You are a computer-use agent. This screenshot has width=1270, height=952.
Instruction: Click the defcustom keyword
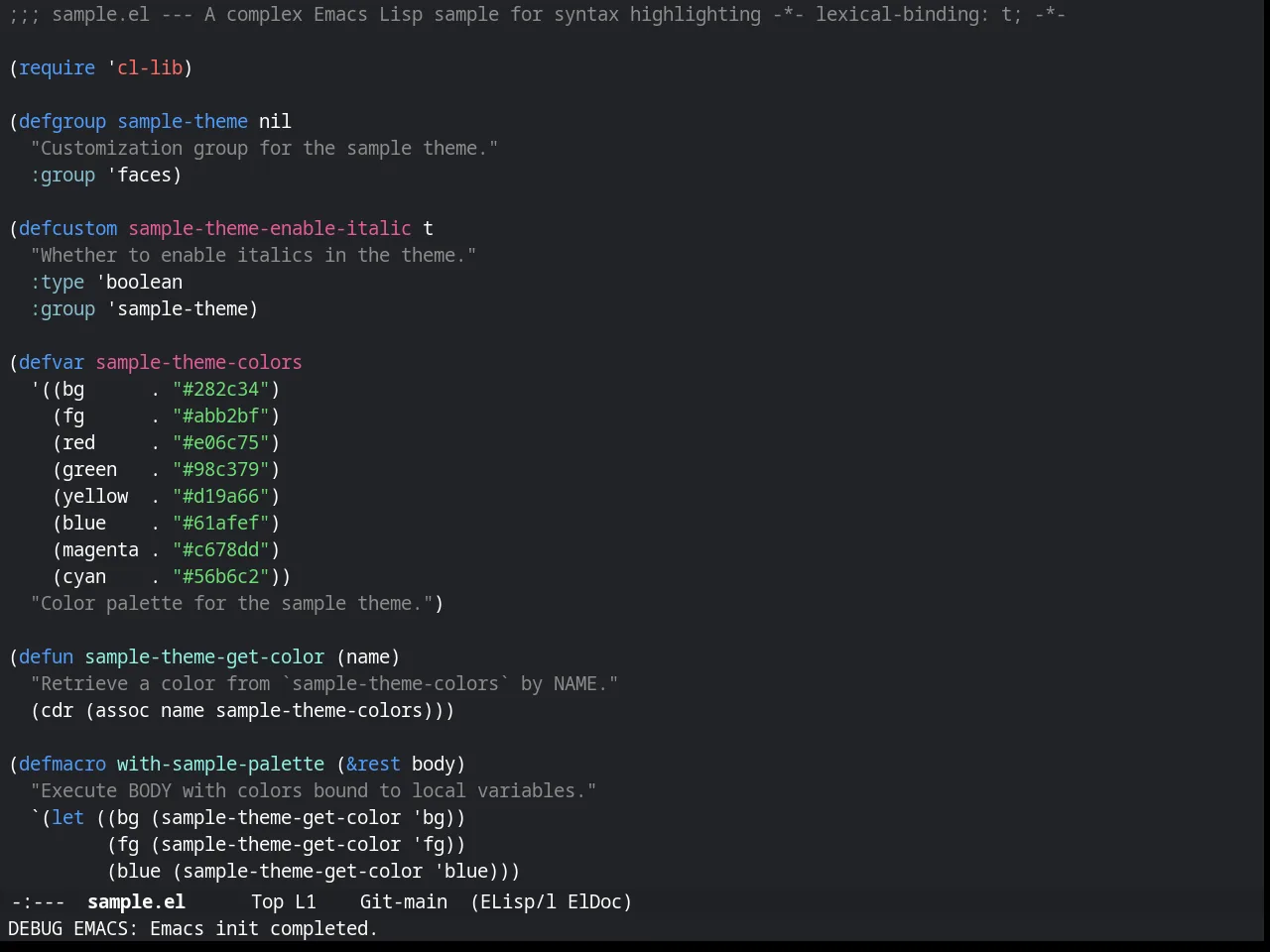click(x=67, y=228)
